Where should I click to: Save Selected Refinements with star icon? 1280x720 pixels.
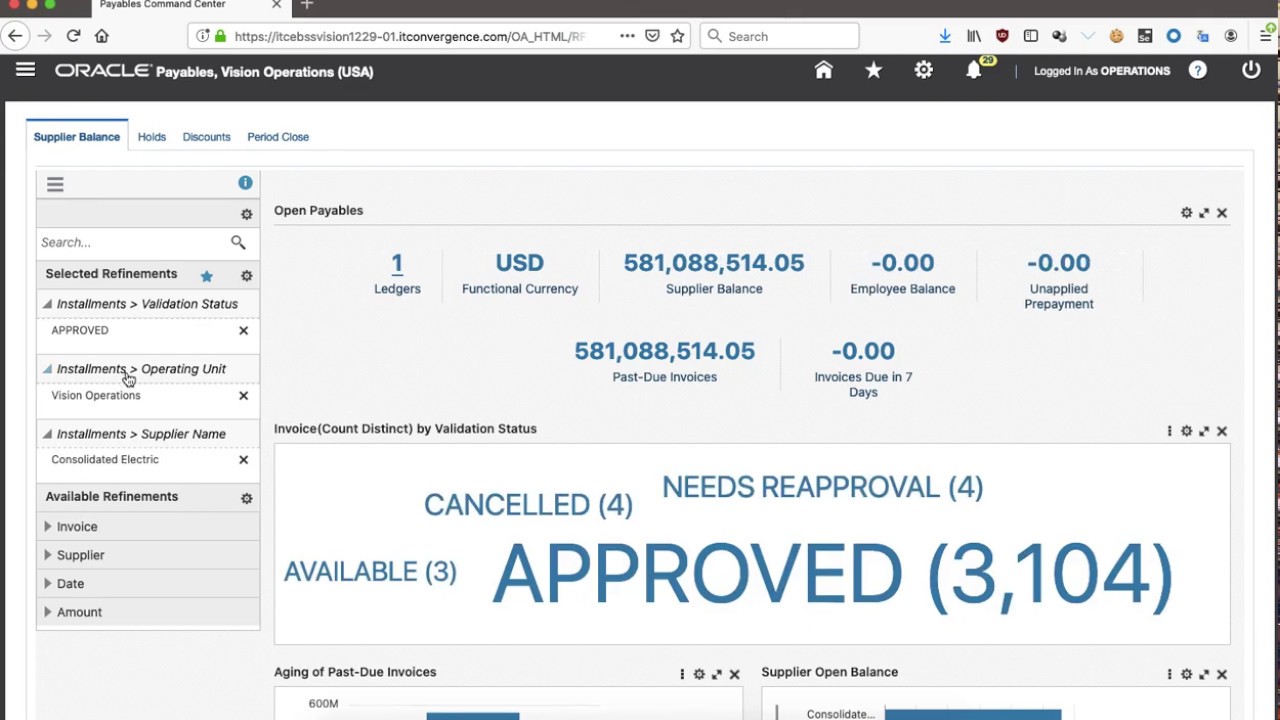(x=206, y=276)
